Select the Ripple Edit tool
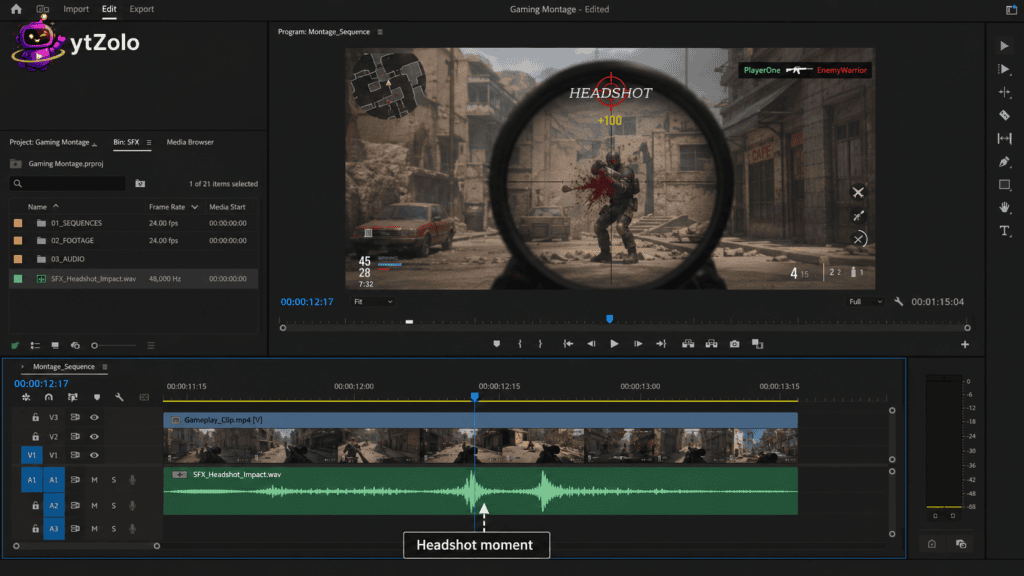This screenshot has height=576, width=1024. (1004, 92)
